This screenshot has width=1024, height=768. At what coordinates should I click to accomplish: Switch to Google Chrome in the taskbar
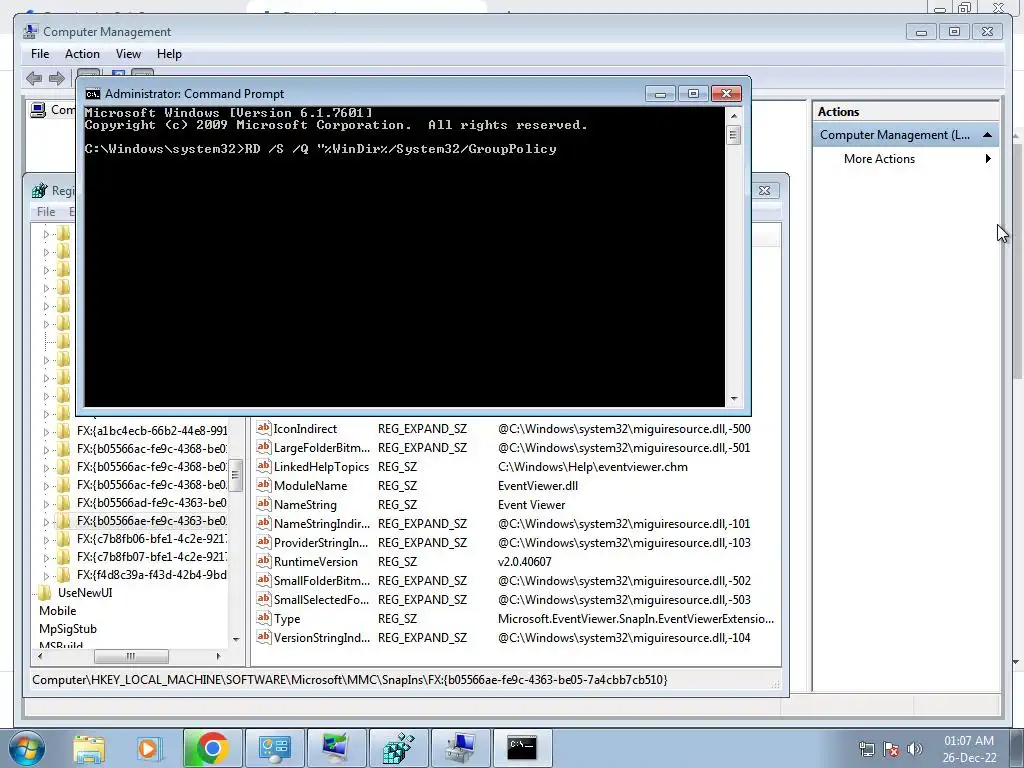(212, 748)
